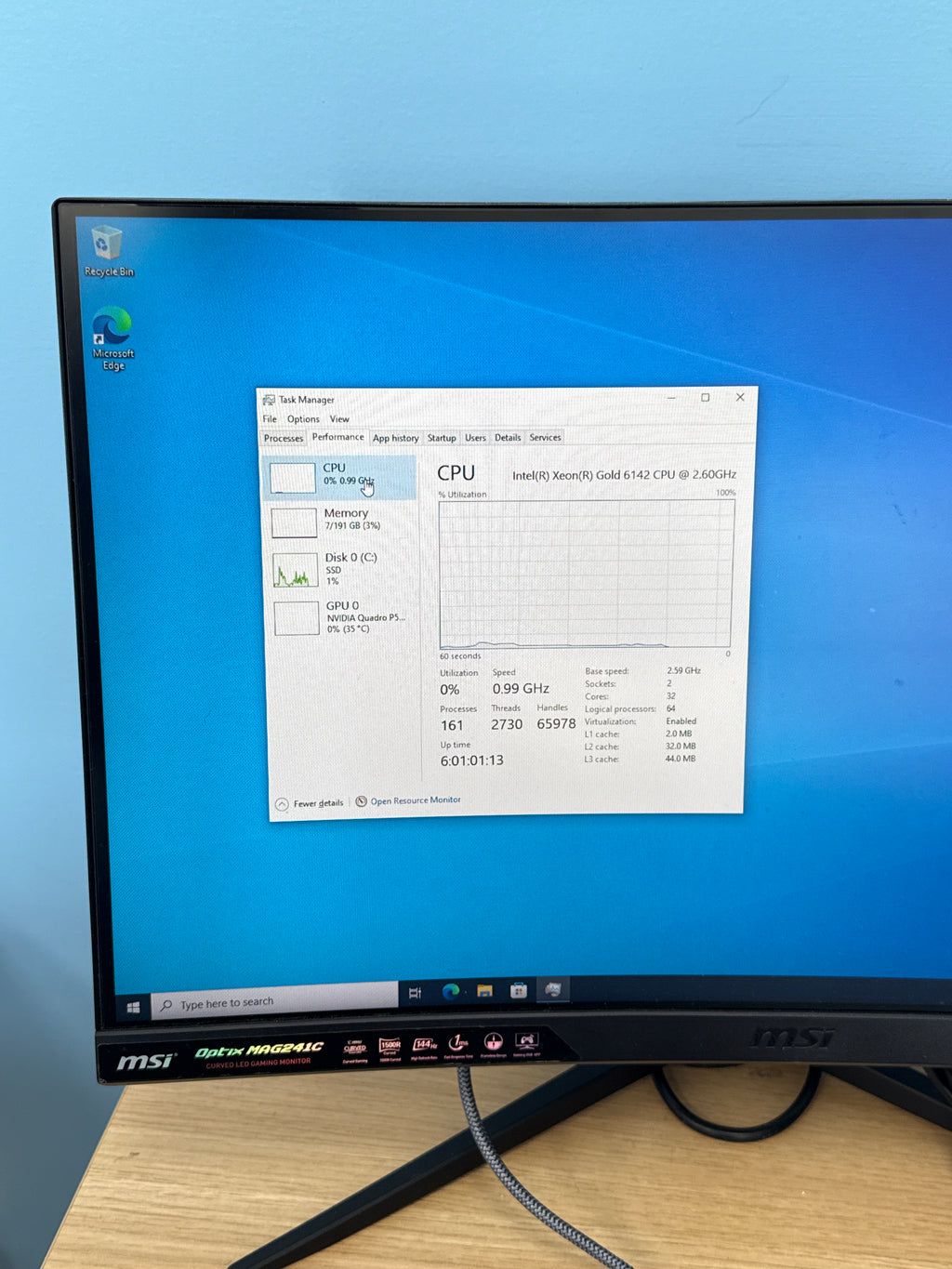The width and height of the screenshot is (952, 1269).
Task: Switch to the App history tab
Action: pyautogui.click(x=395, y=438)
